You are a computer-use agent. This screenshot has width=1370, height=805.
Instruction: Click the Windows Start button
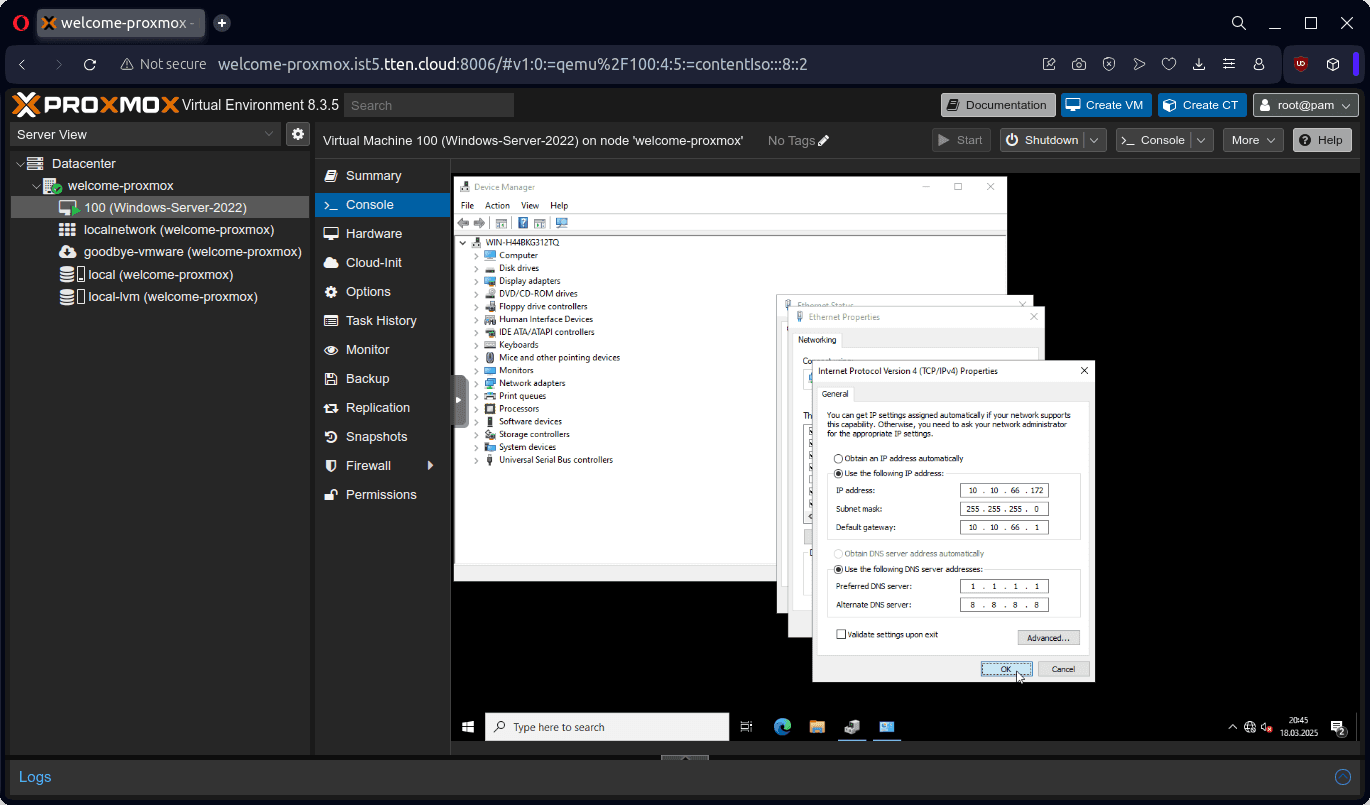pos(468,727)
